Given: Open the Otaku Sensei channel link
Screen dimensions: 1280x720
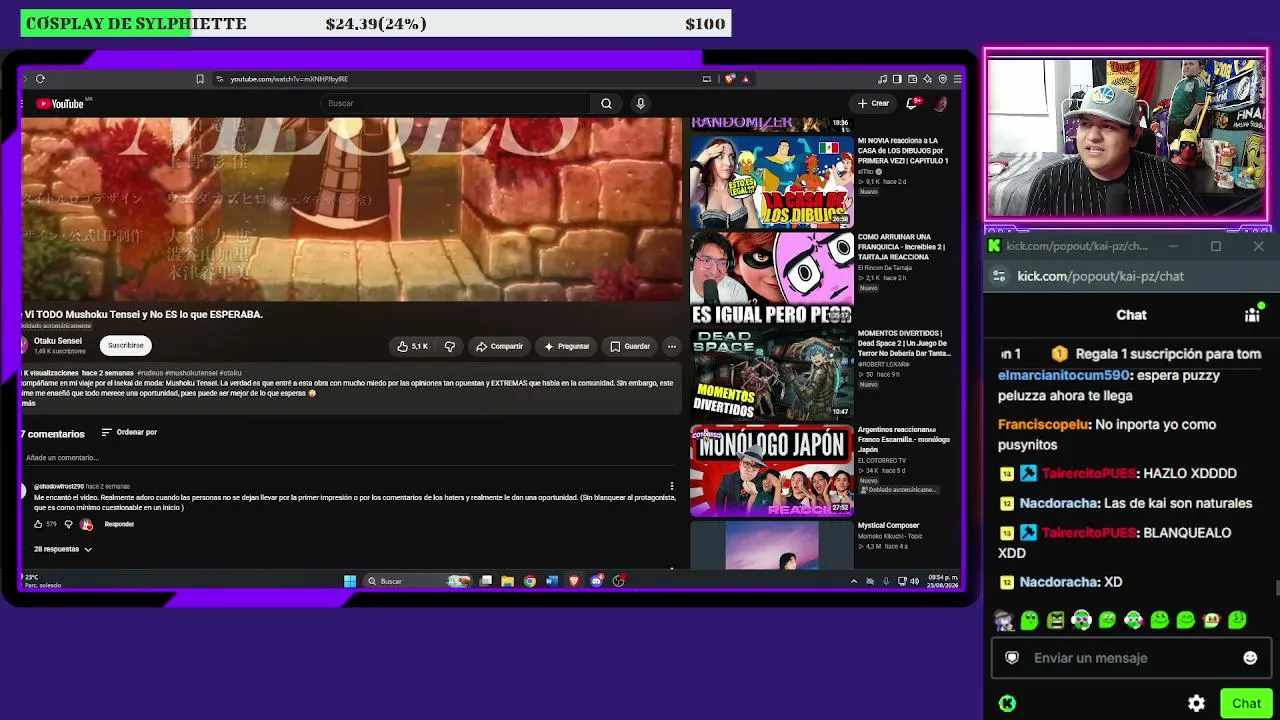Looking at the screenshot, I should coord(58,341).
